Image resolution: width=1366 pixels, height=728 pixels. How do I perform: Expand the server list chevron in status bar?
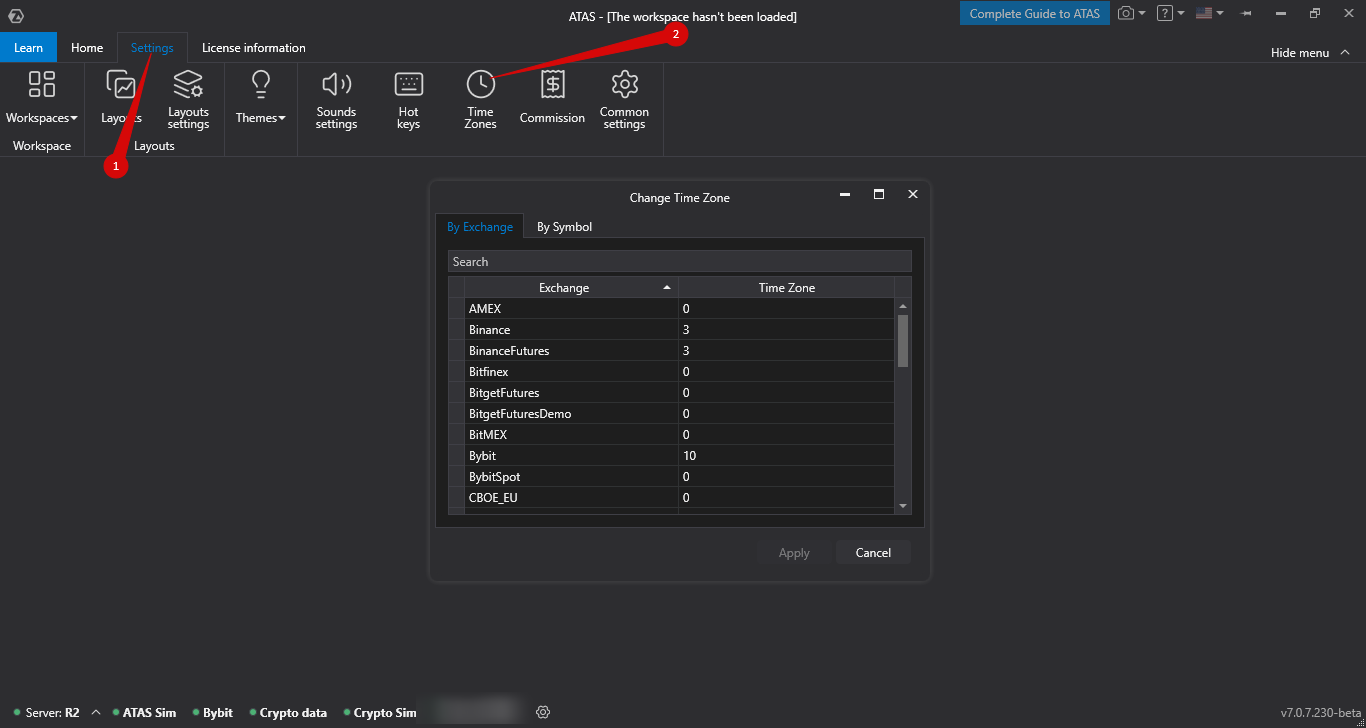point(96,712)
